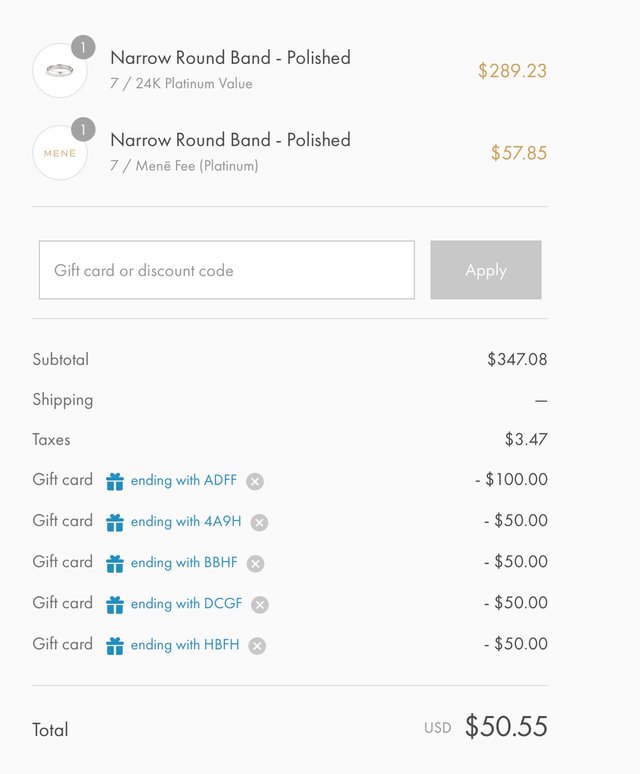
Task: Click the gift icon for DCGF card
Action: pos(115,604)
